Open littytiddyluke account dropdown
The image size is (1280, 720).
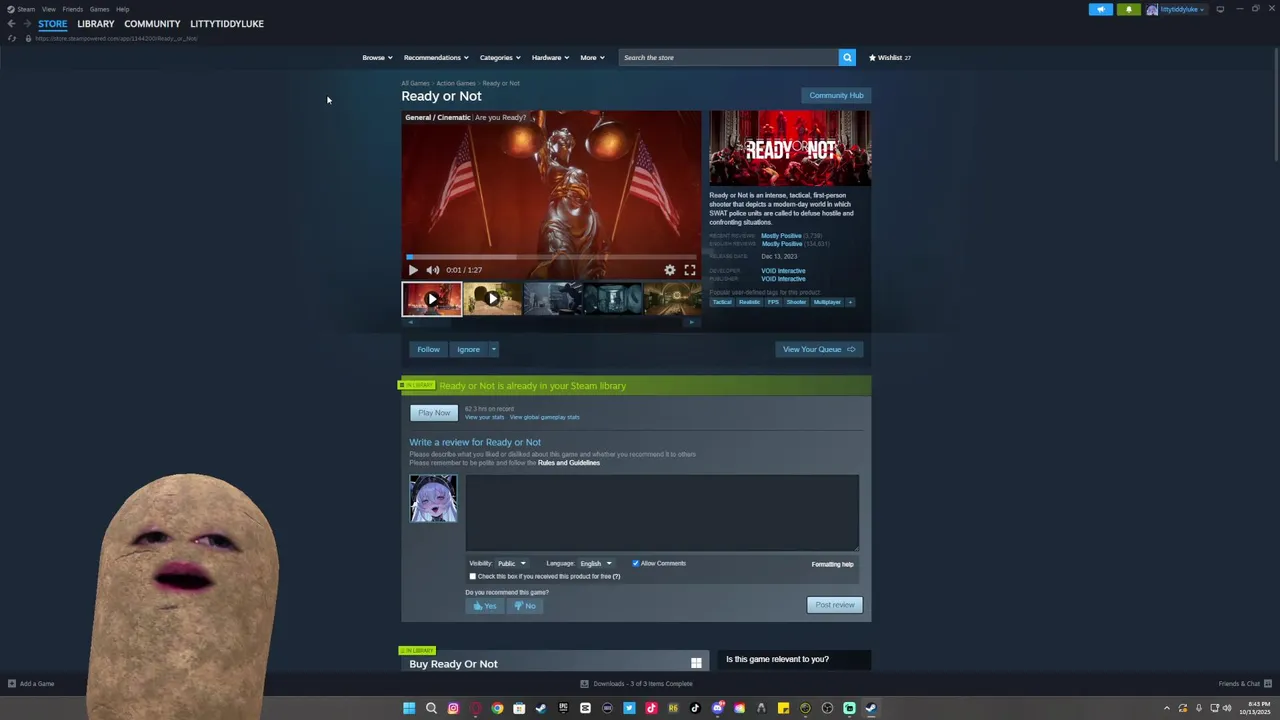[x=1176, y=9]
